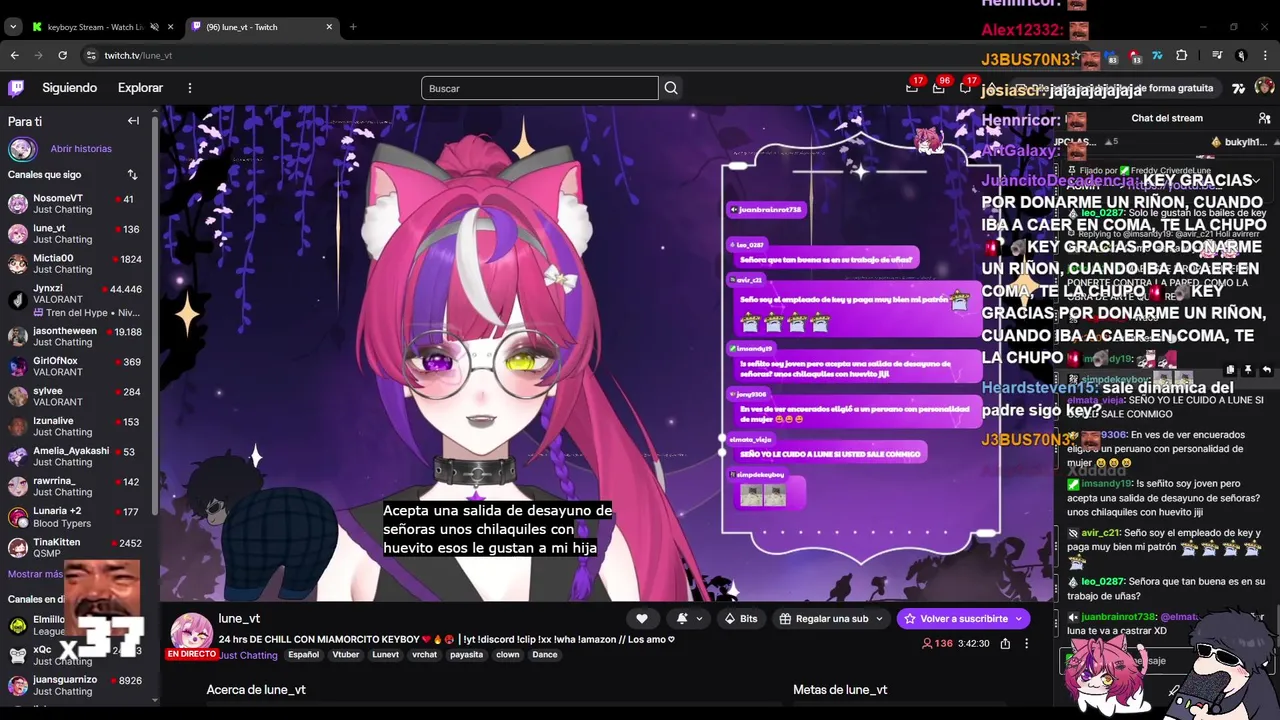Open the icon with 96 badge
1280x720 pixels.
[x=938, y=88]
